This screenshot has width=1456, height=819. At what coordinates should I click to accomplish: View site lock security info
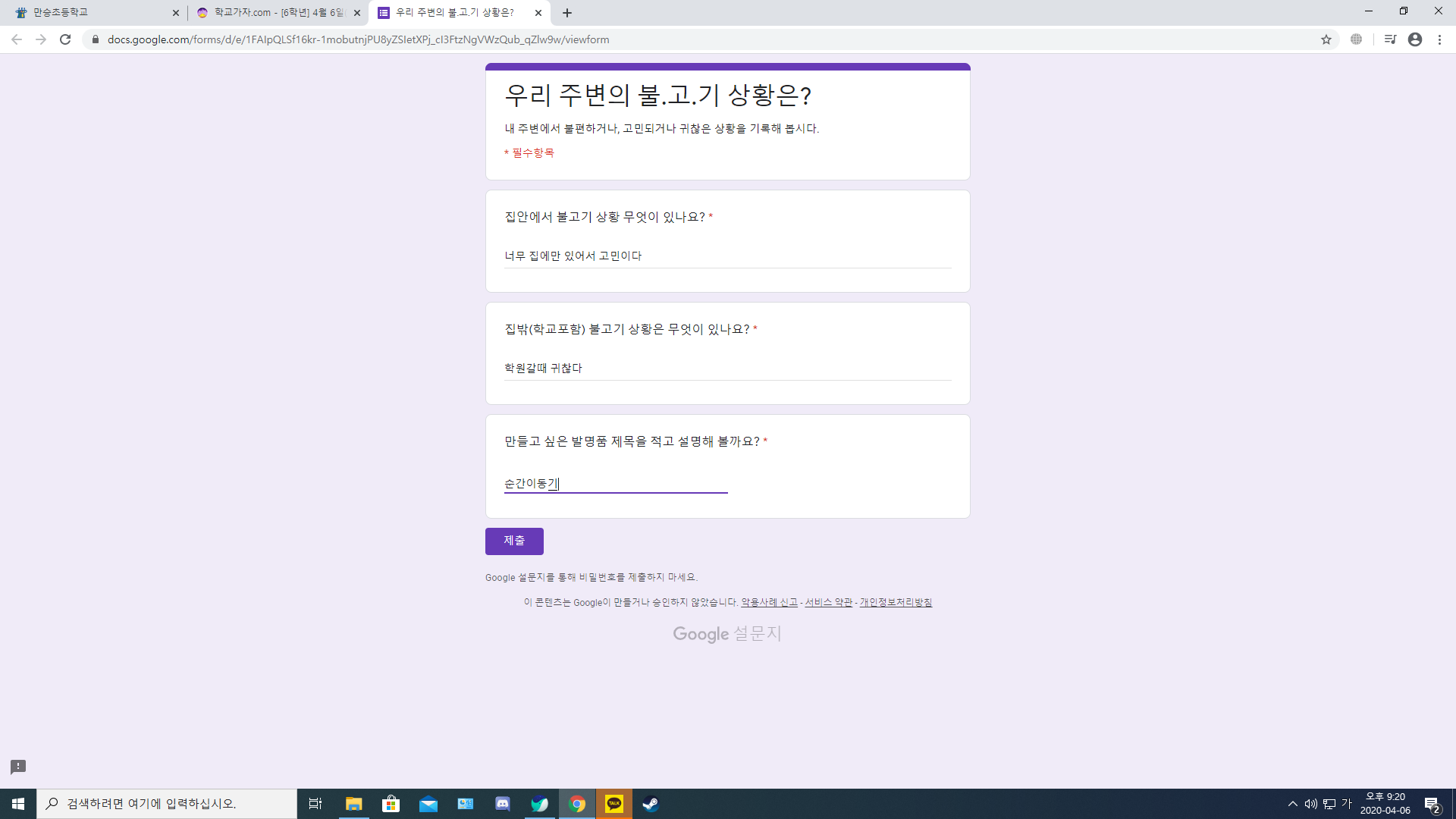(96, 39)
